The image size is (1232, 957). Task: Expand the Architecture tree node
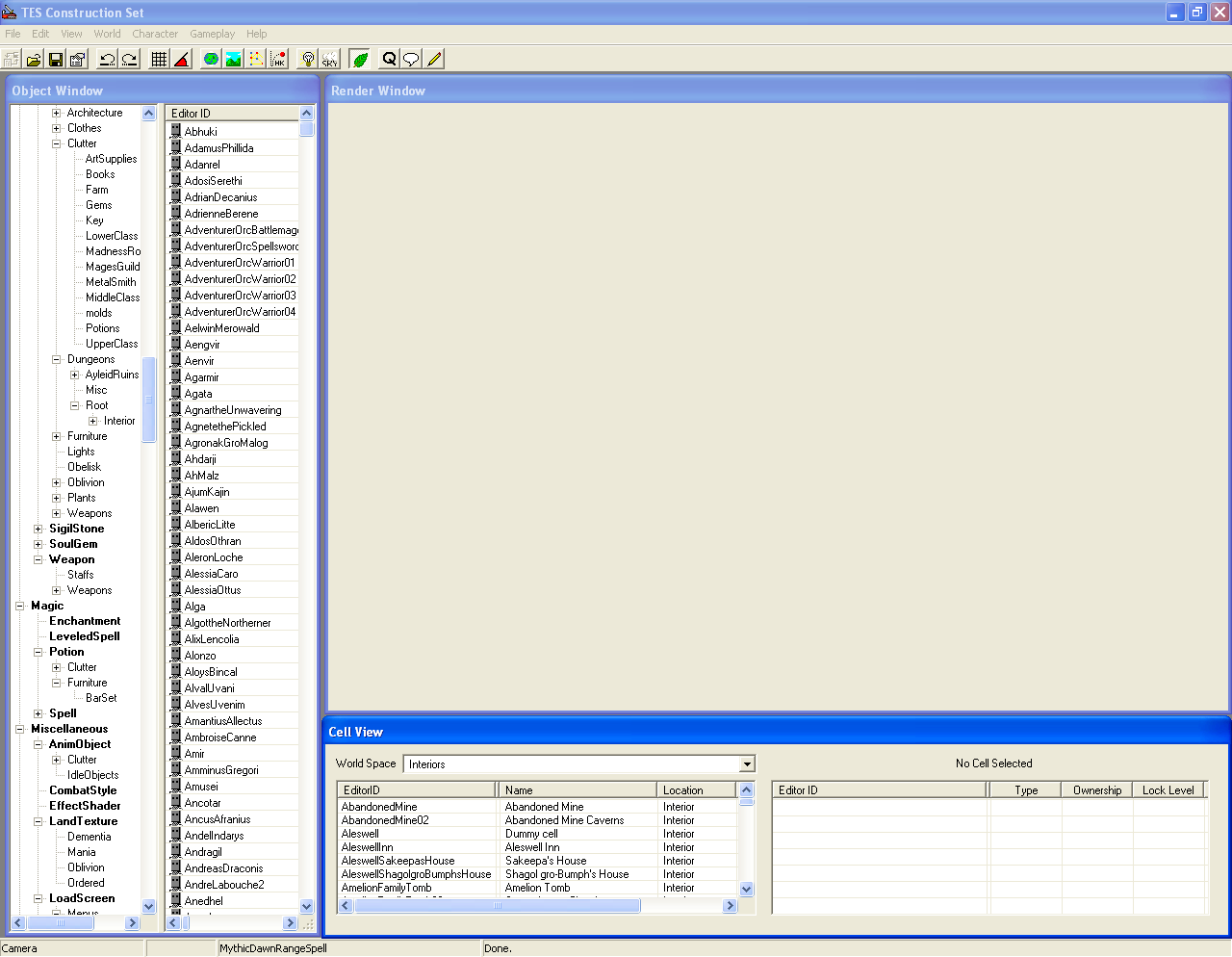[x=56, y=113]
